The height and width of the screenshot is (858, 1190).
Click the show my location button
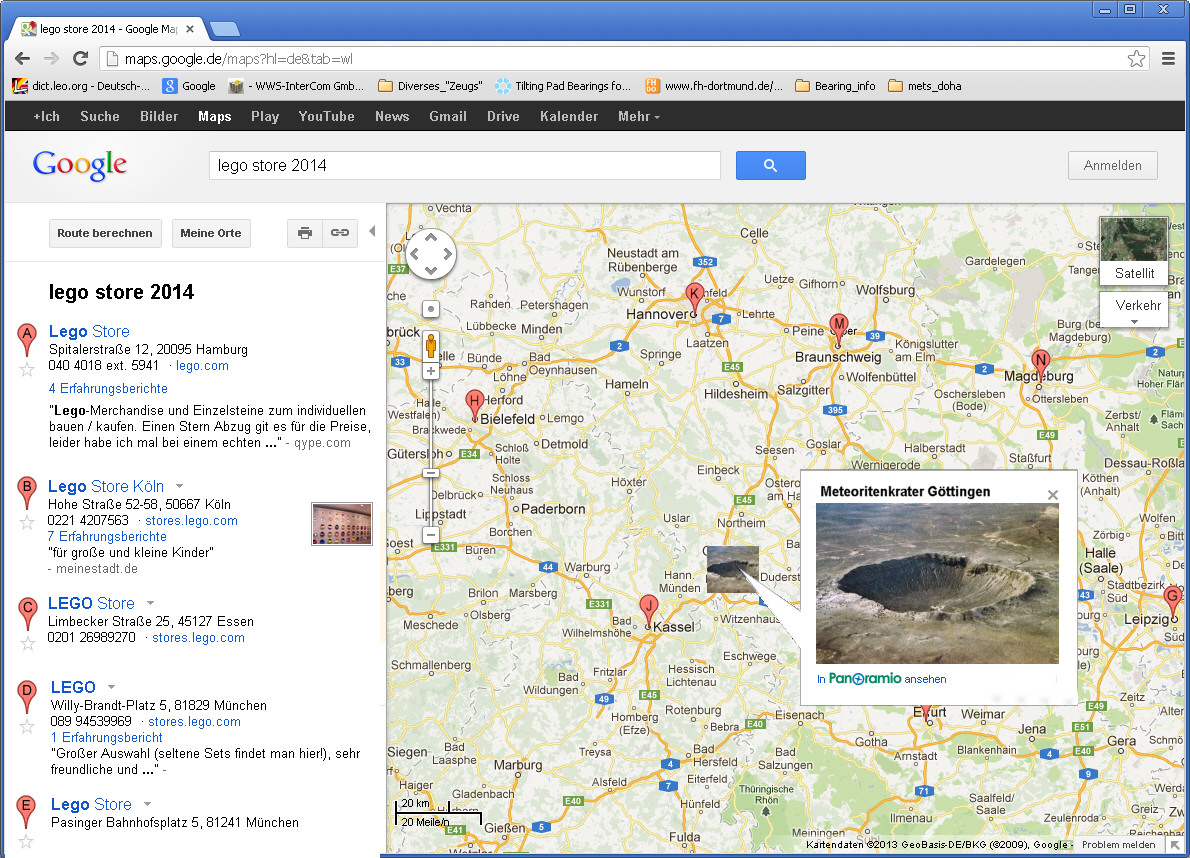click(x=430, y=310)
